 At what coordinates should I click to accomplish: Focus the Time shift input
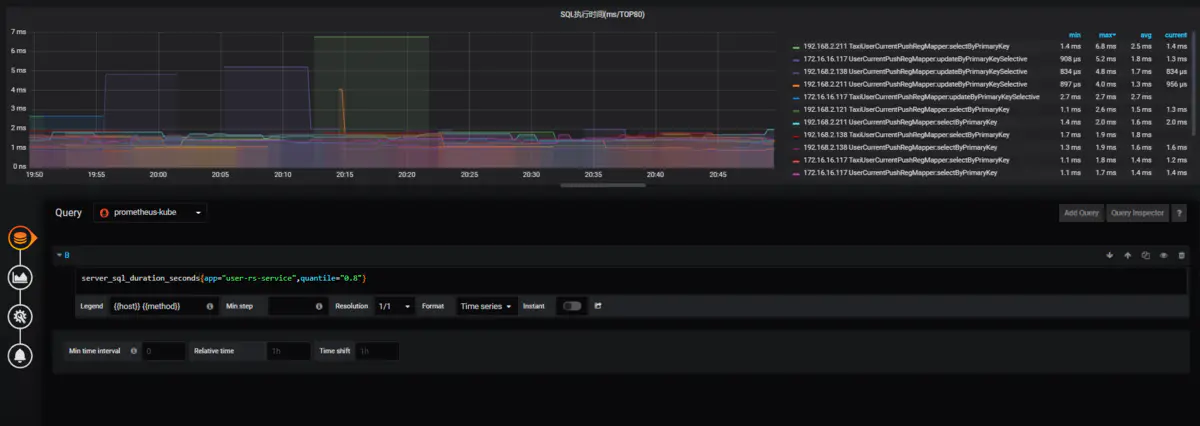click(x=378, y=351)
